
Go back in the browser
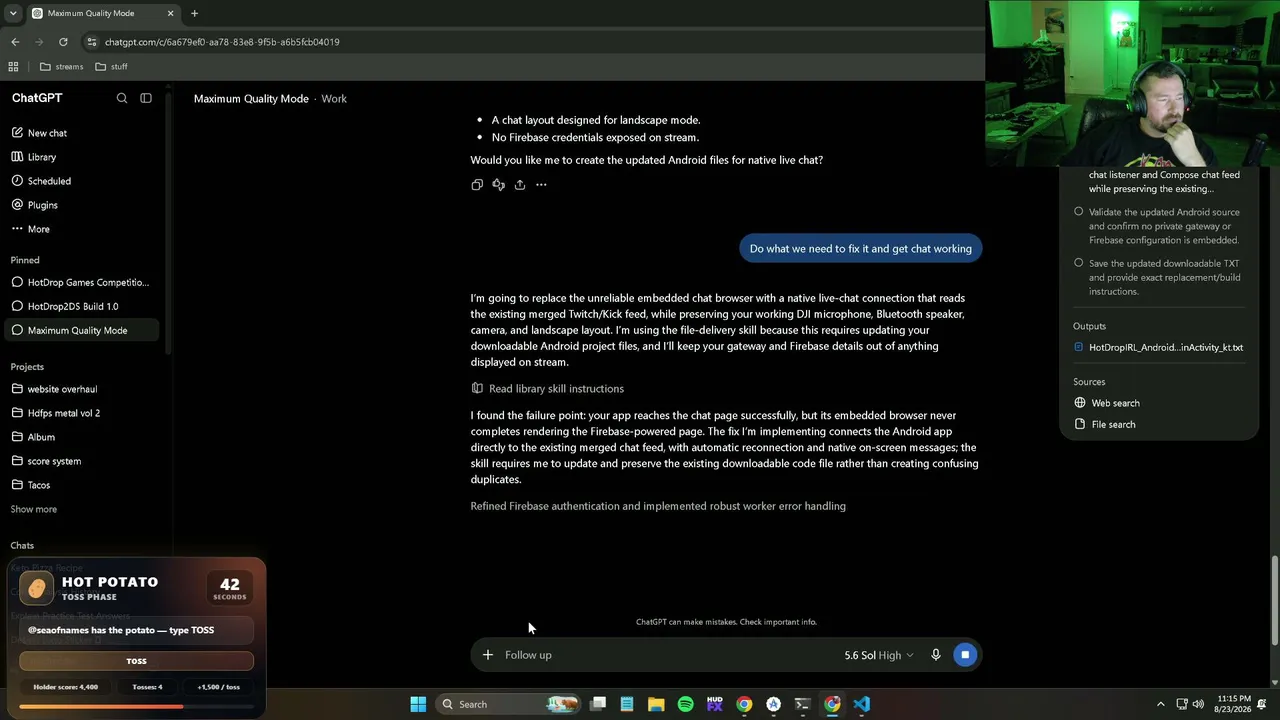coord(15,42)
